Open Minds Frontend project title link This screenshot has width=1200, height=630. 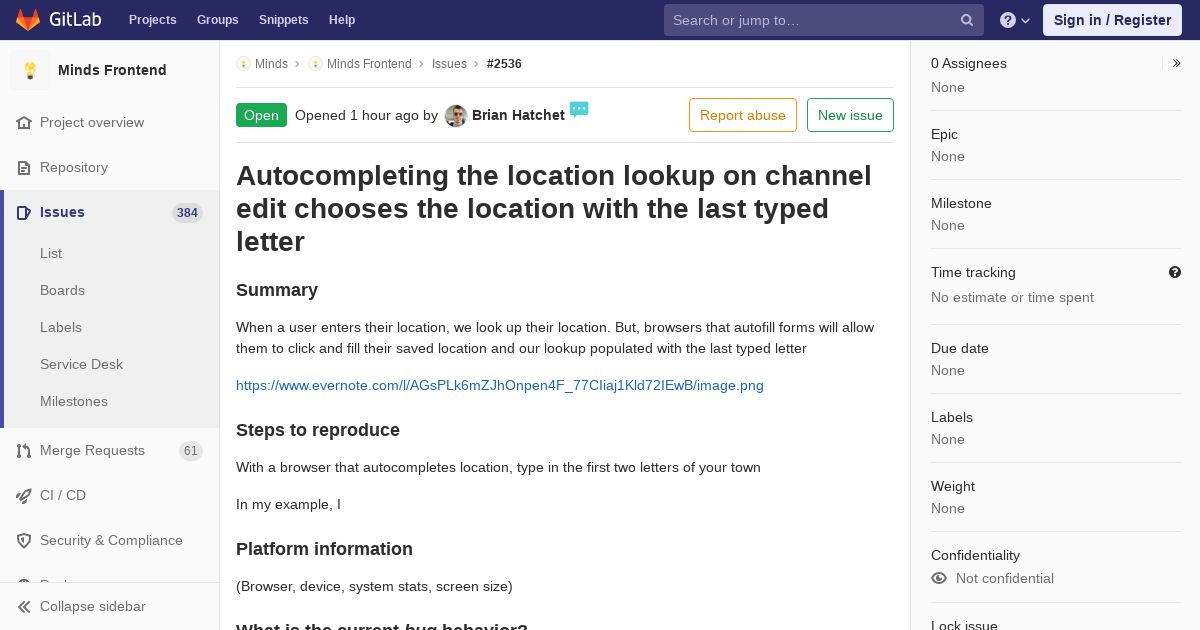pos(112,70)
